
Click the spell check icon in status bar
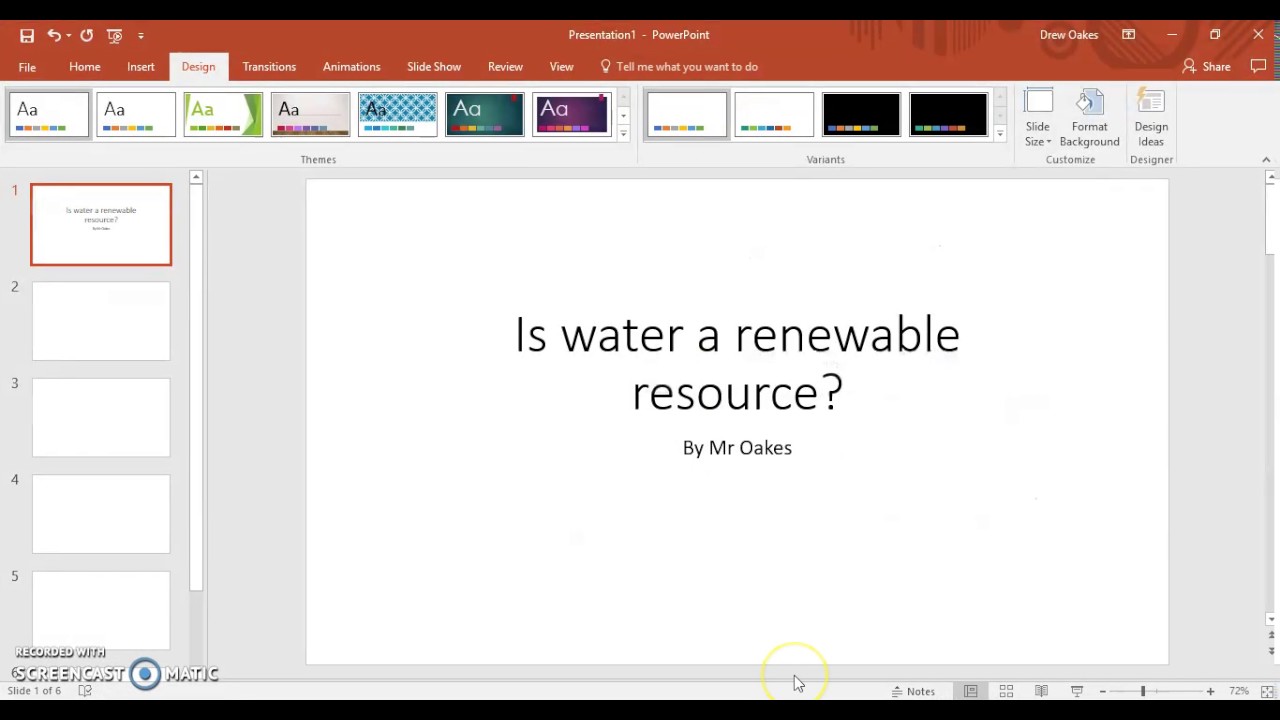coord(85,691)
